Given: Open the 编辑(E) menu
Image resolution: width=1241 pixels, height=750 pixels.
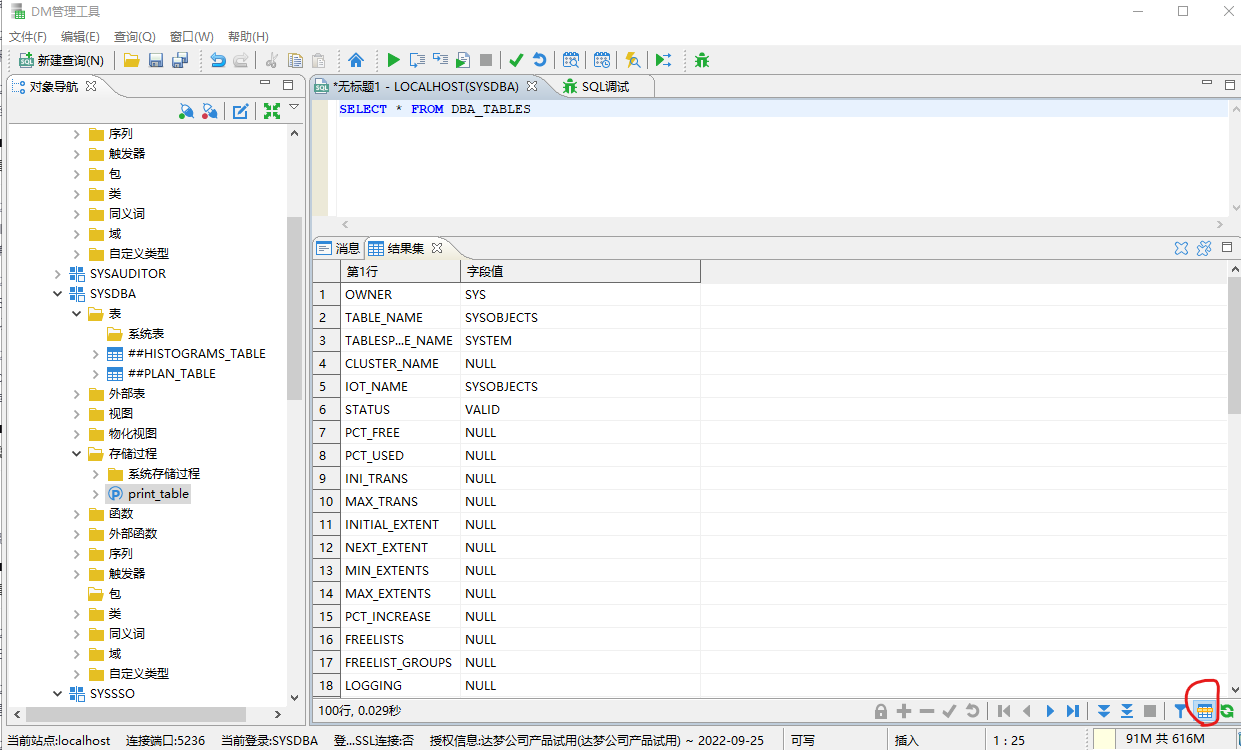Looking at the screenshot, I should pyautogui.click(x=80, y=37).
